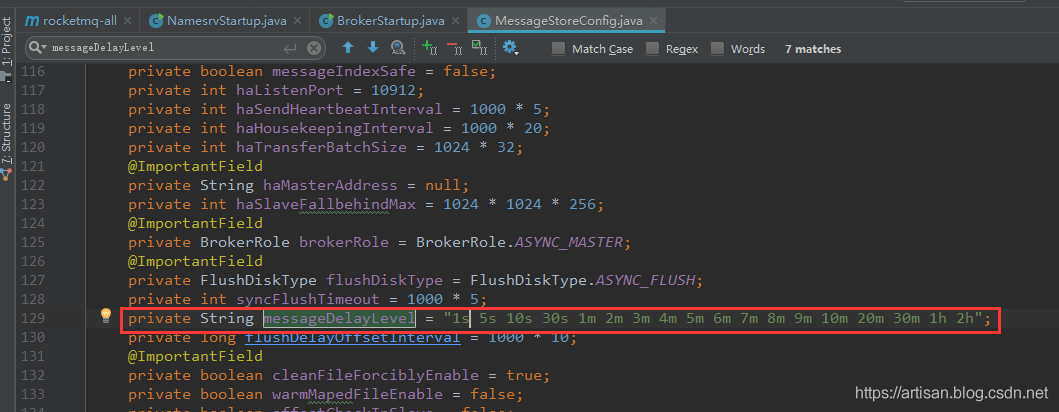Open the search settings gear dropdown

(510, 47)
